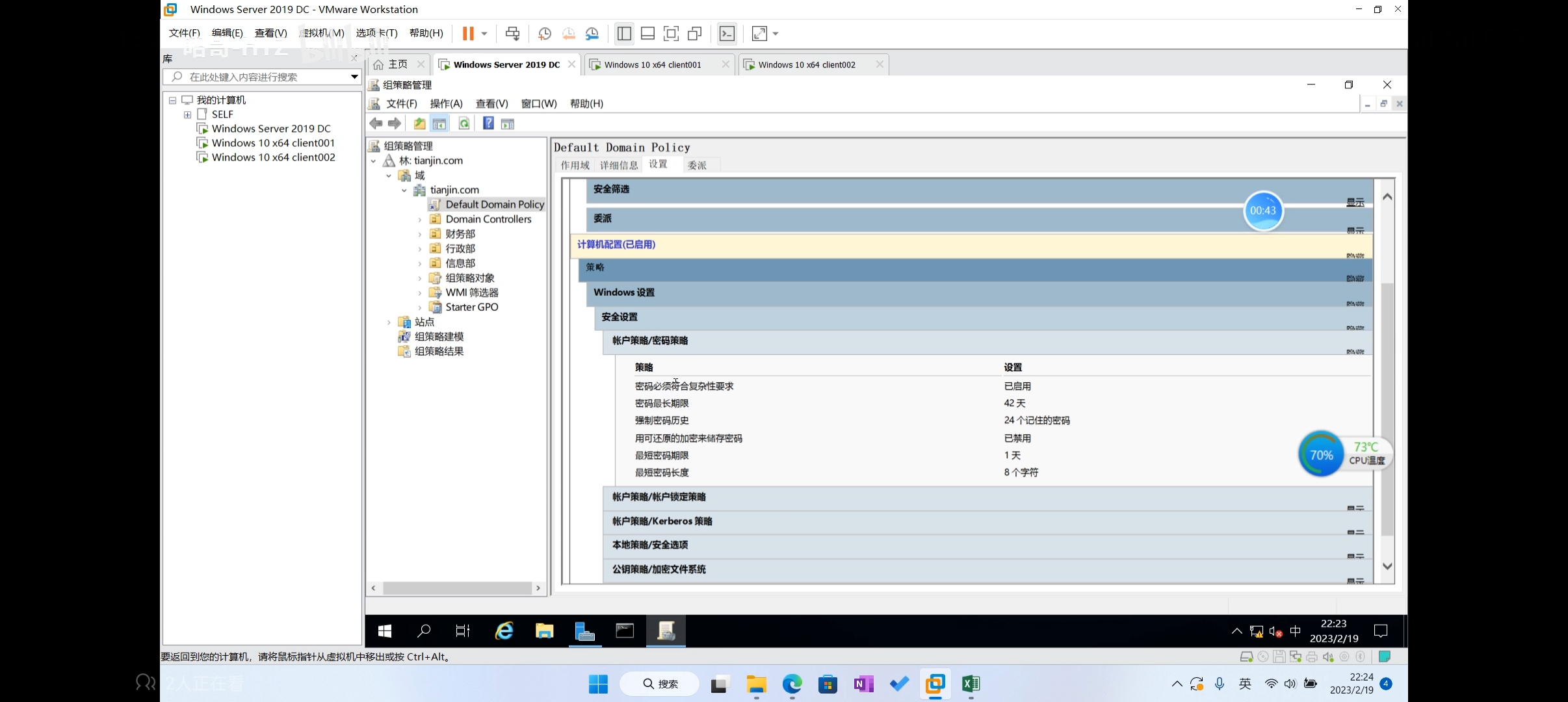Expand the 帐户策略/帐户锁定策略 section header

tap(987, 497)
